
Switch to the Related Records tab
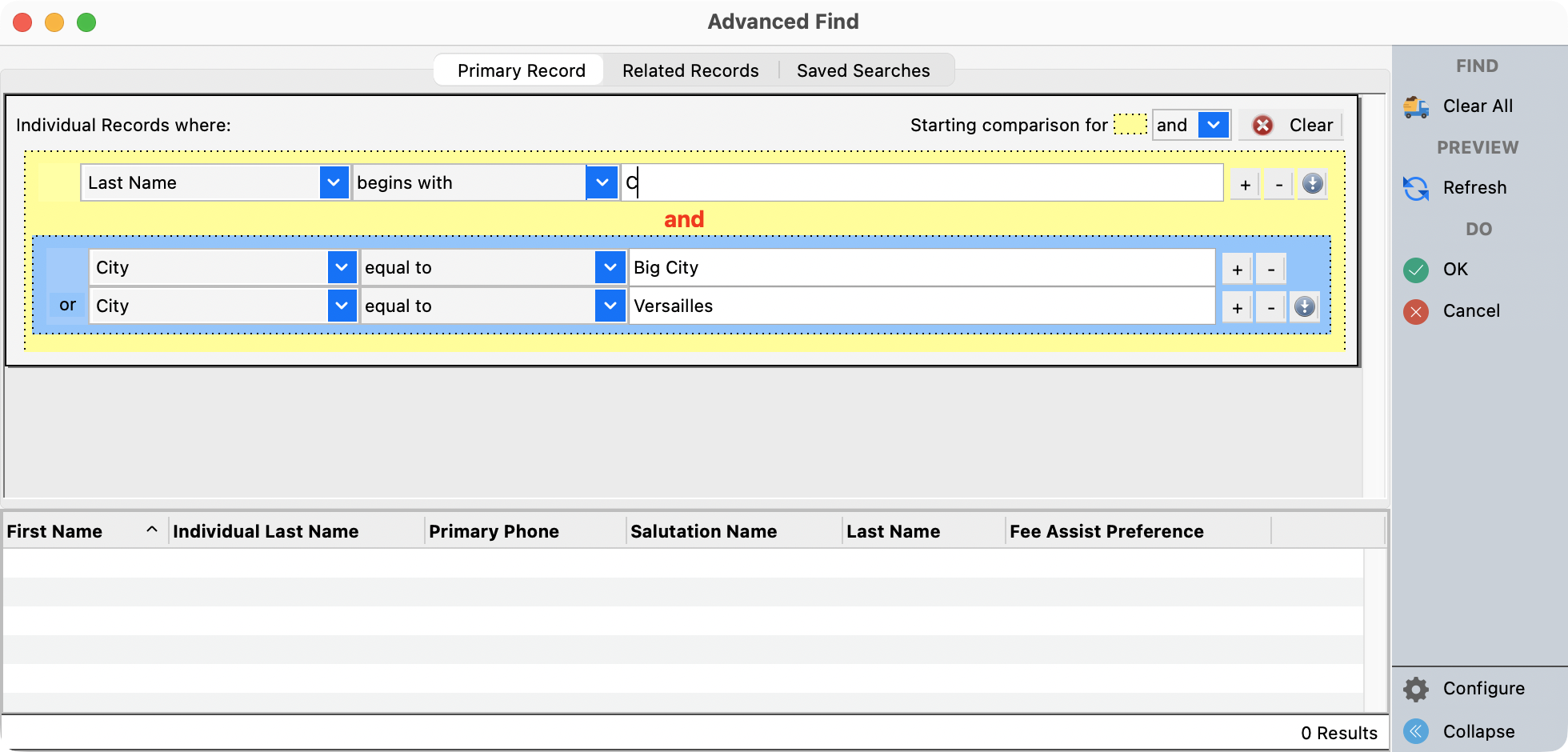pyautogui.click(x=690, y=70)
